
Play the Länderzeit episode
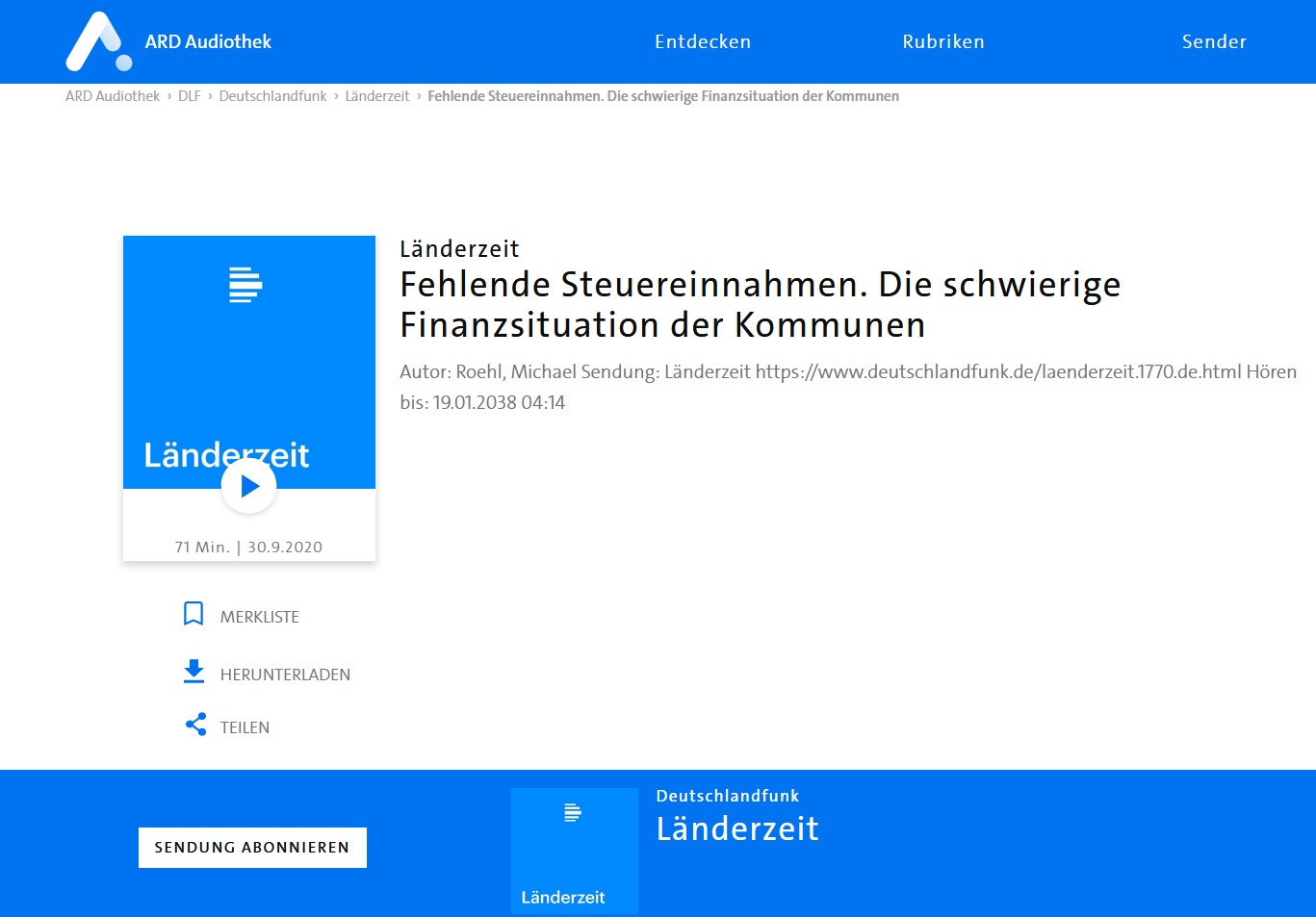coord(249,486)
